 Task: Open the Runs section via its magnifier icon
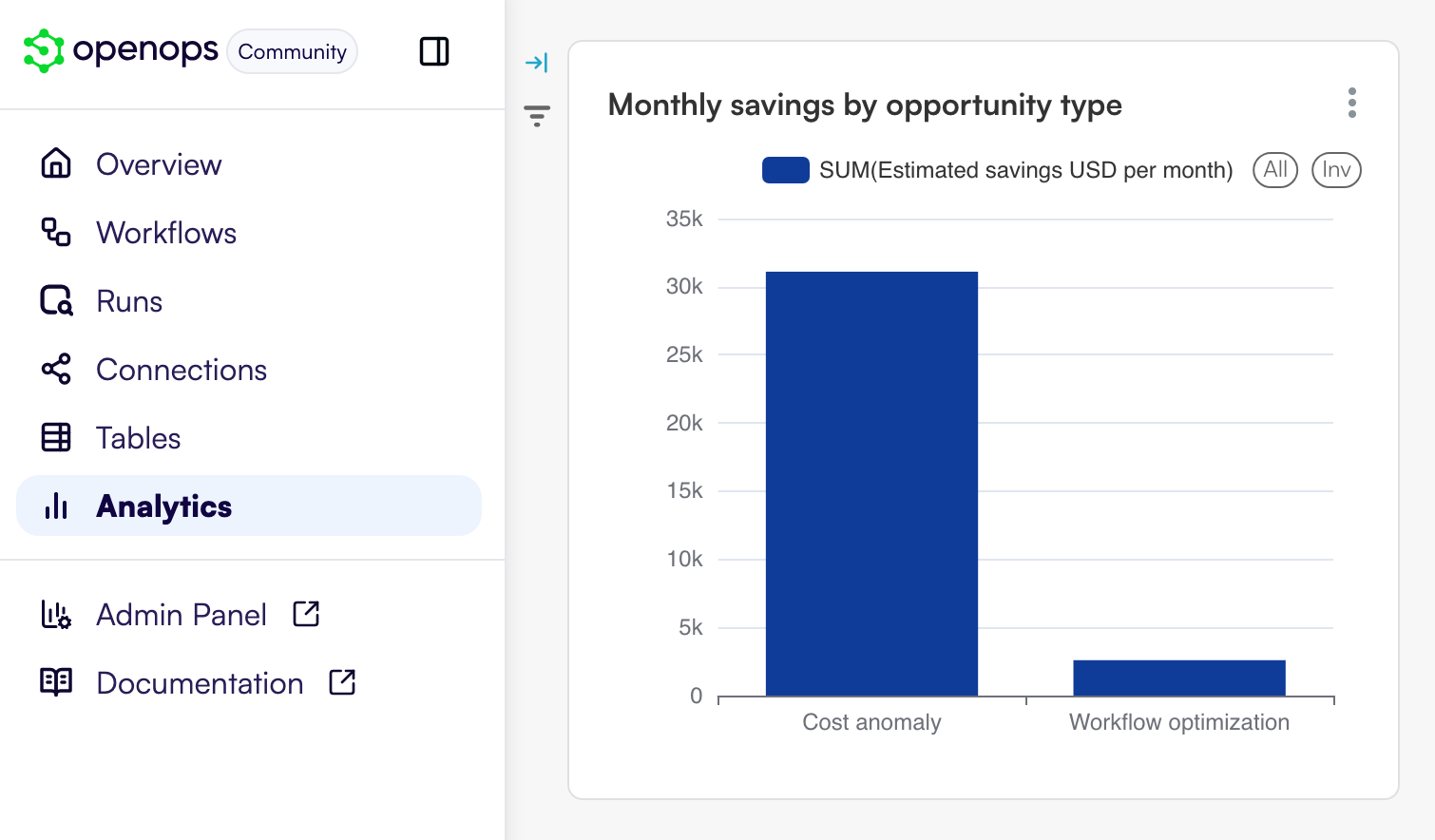[56, 301]
